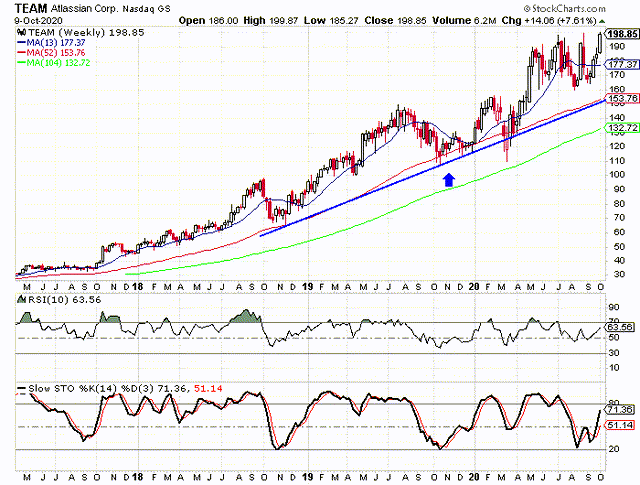Screen dimensions: 640x485
Task: Click the Open 186.00 value
Action: tap(209, 20)
